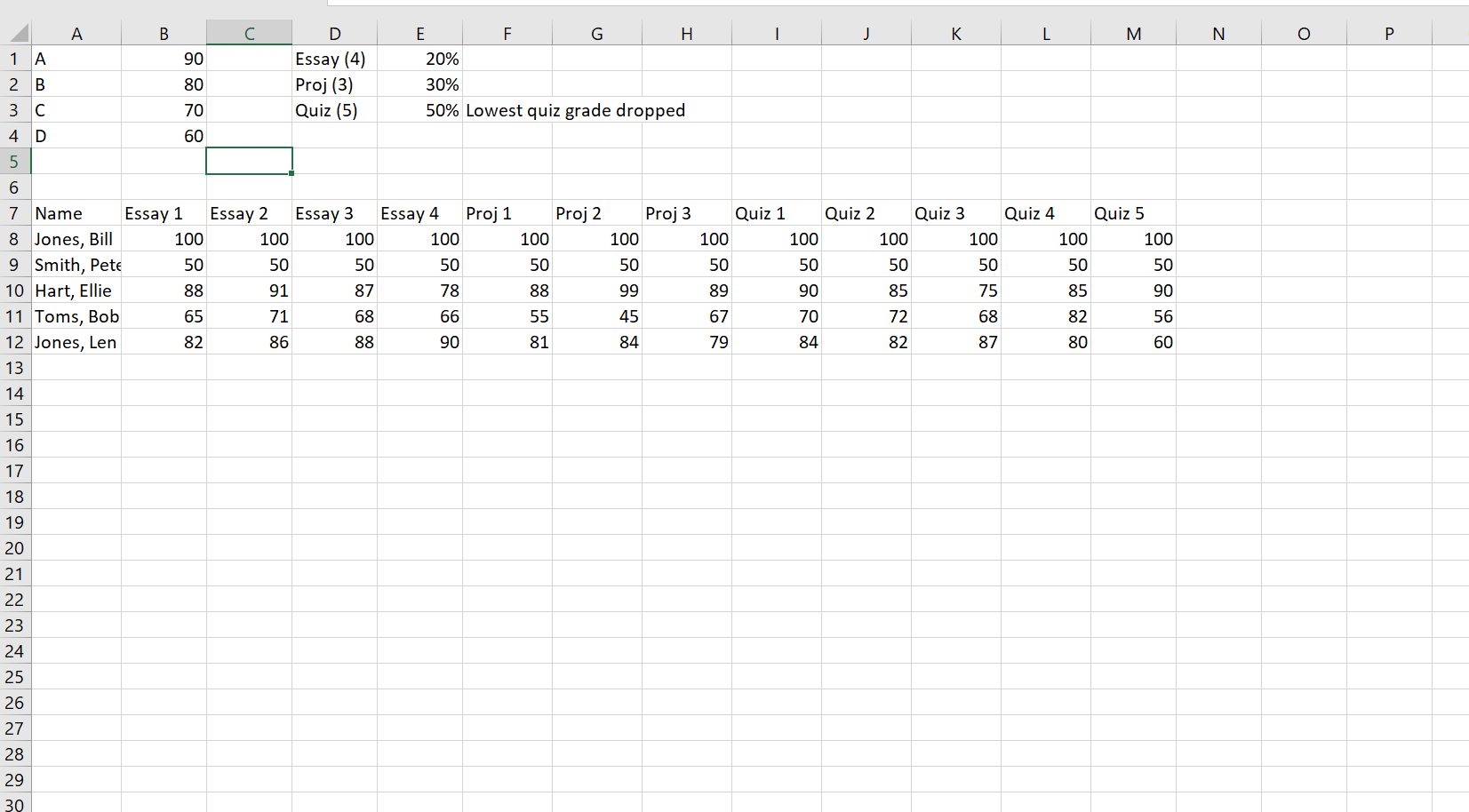The height and width of the screenshot is (812, 1469).
Task: Click the 50% cell next to Quiz (5)
Action: coord(419,110)
